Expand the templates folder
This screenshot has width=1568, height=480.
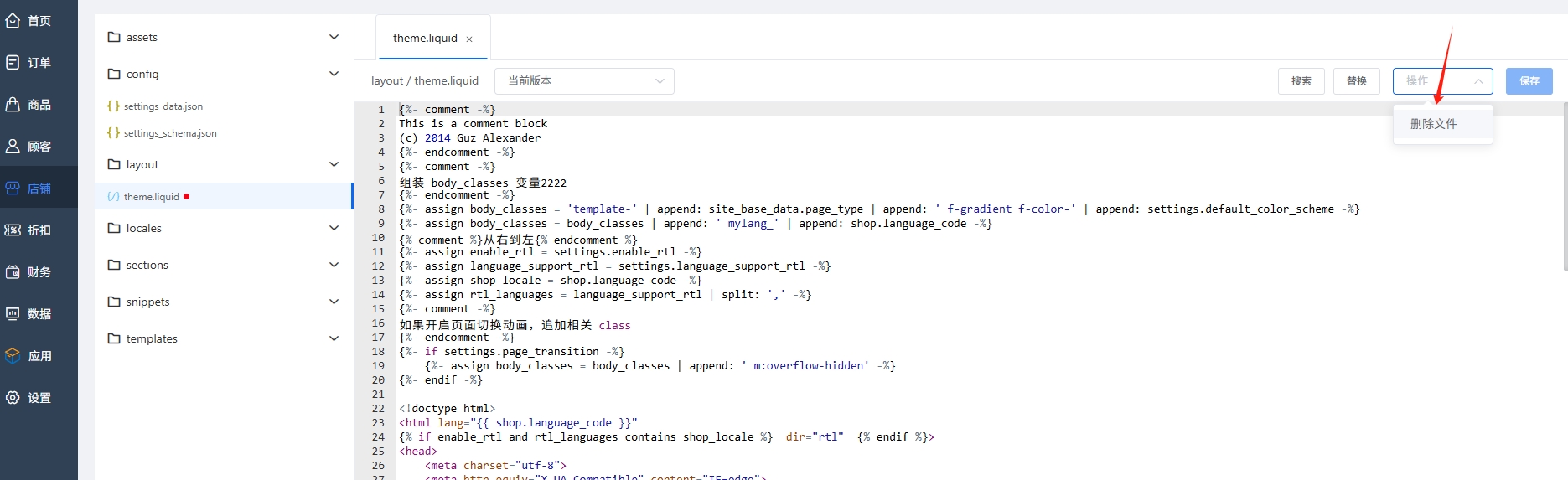point(334,338)
